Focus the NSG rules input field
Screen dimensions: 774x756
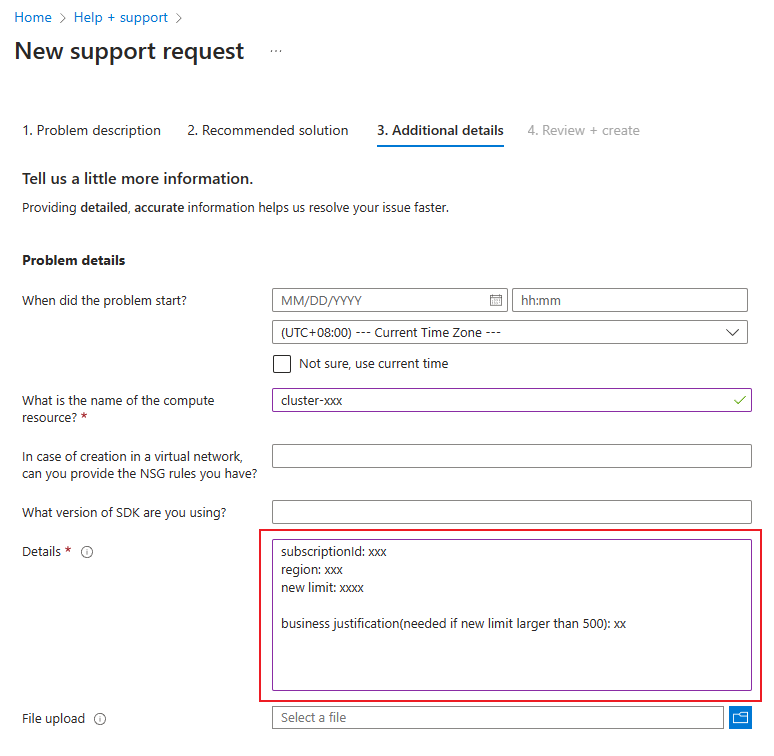tap(511, 456)
